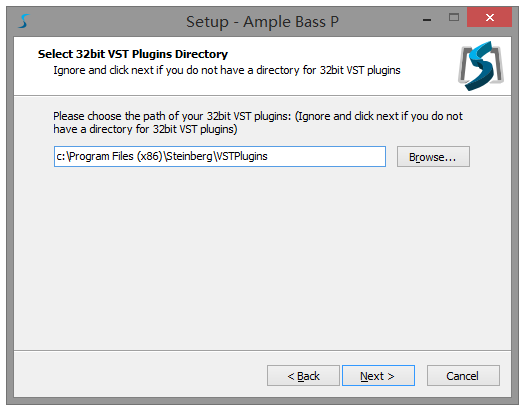Continue setup with Next button
This screenshot has width=525, height=411.
pos(378,376)
